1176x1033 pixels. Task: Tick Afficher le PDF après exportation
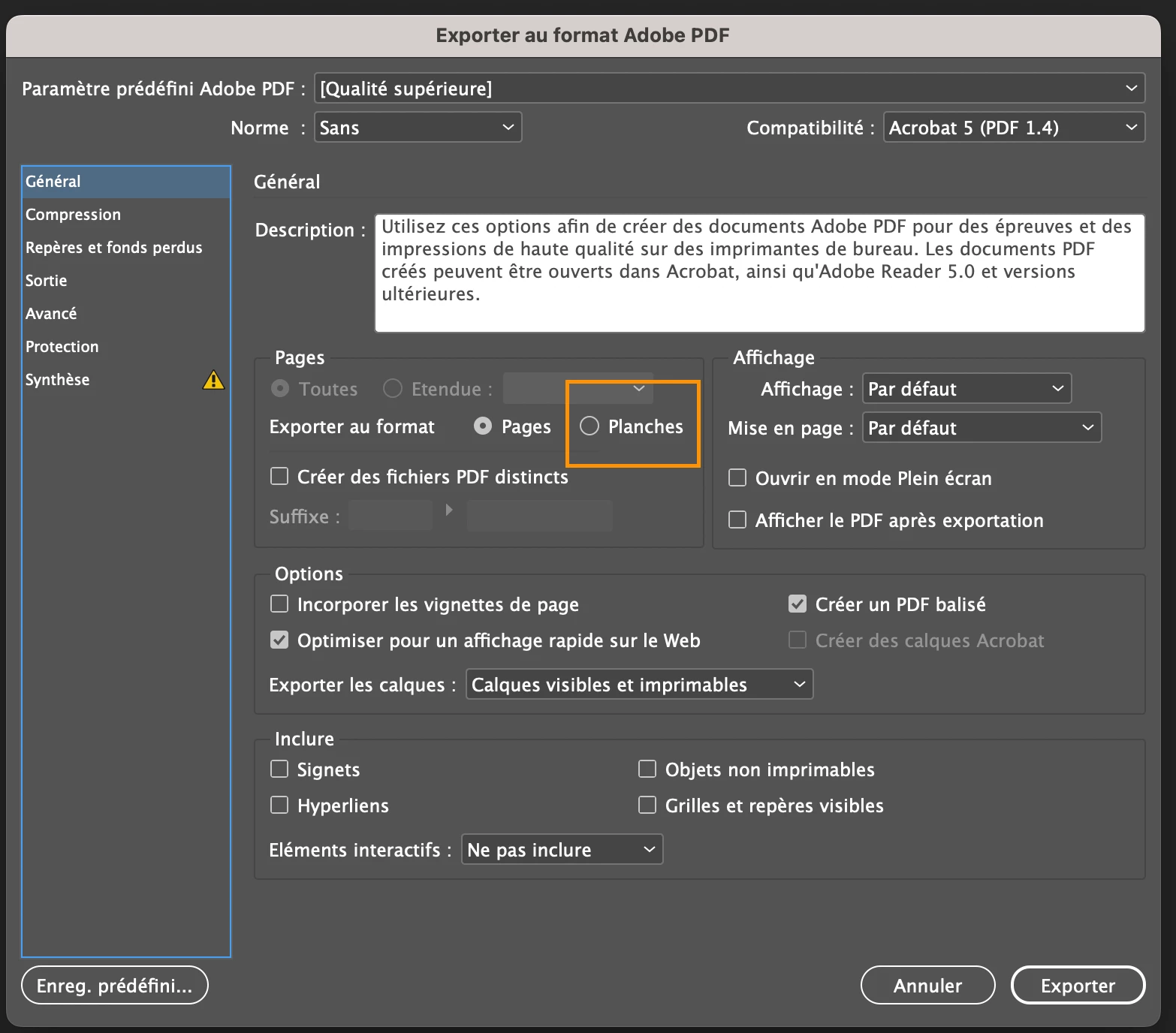coord(737,520)
